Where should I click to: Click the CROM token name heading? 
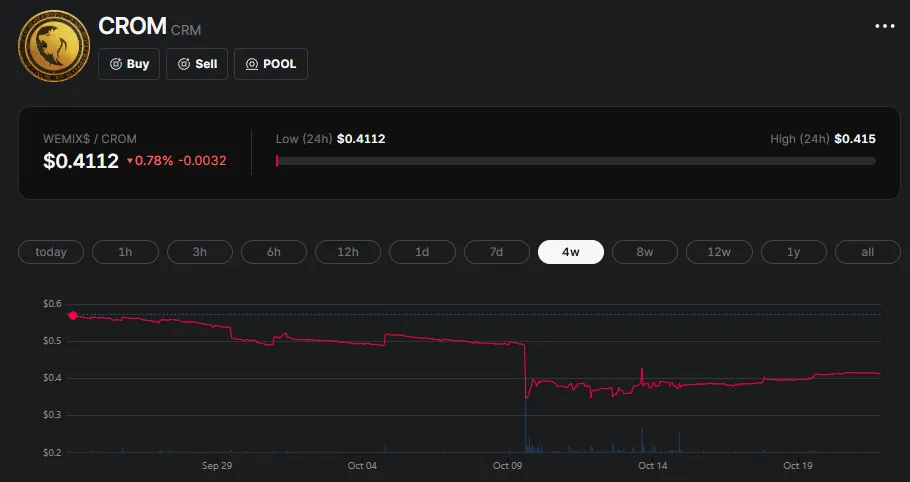[132, 26]
